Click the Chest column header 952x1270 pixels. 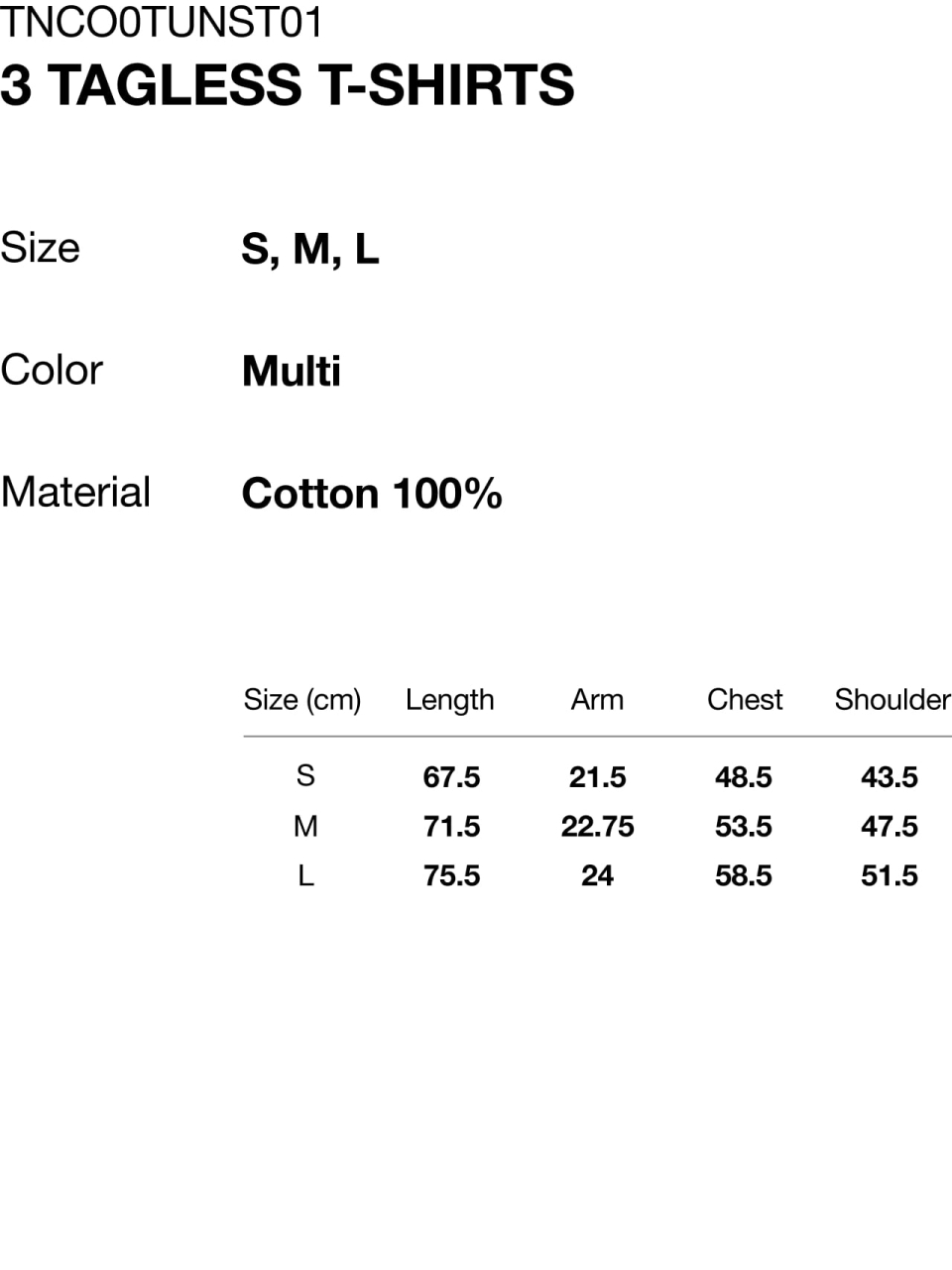(x=745, y=700)
